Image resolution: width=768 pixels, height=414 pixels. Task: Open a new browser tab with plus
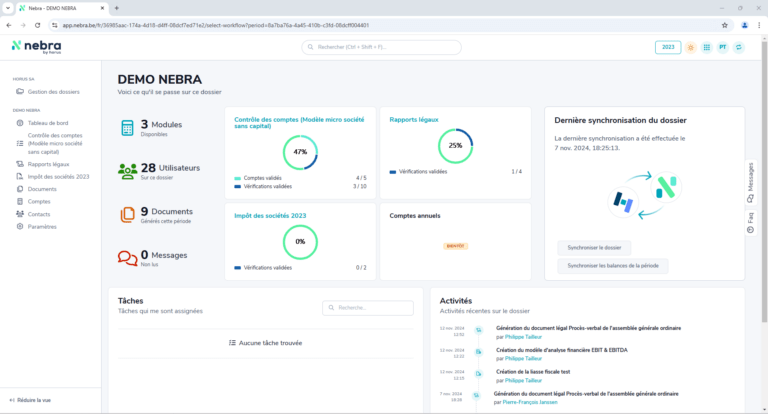coord(117,8)
